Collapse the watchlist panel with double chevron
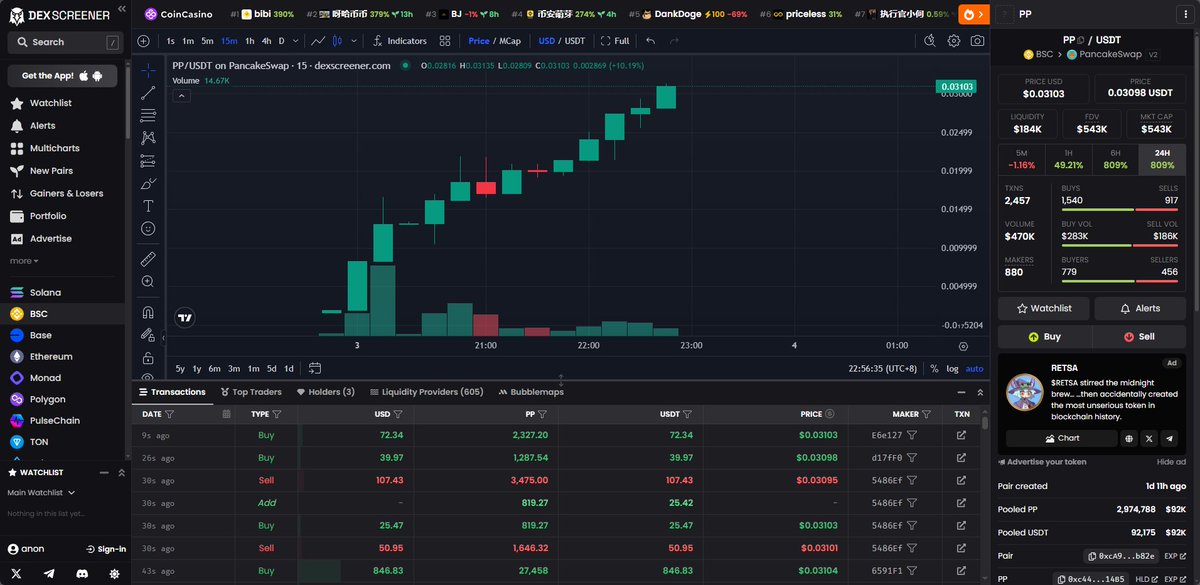Viewport: 1200px width, 585px height. coord(121,472)
